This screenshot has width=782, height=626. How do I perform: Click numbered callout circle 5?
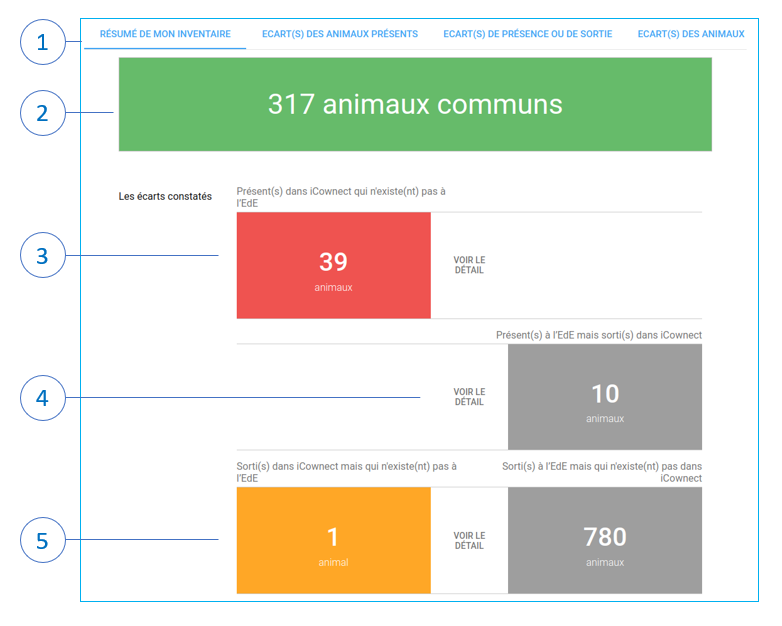tap(43, 540)
